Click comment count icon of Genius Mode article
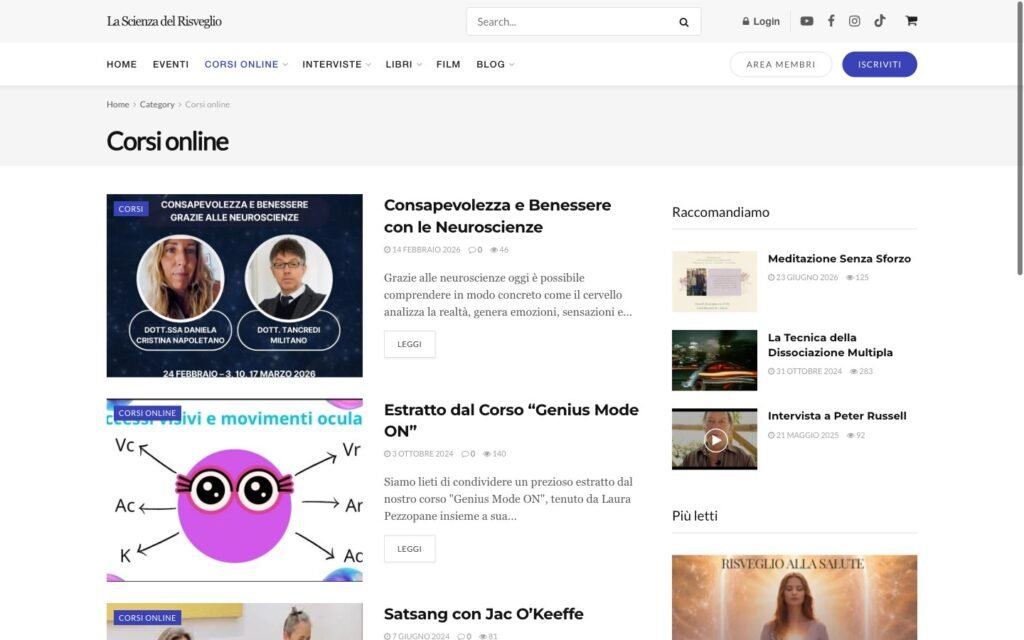 (465, 453)
